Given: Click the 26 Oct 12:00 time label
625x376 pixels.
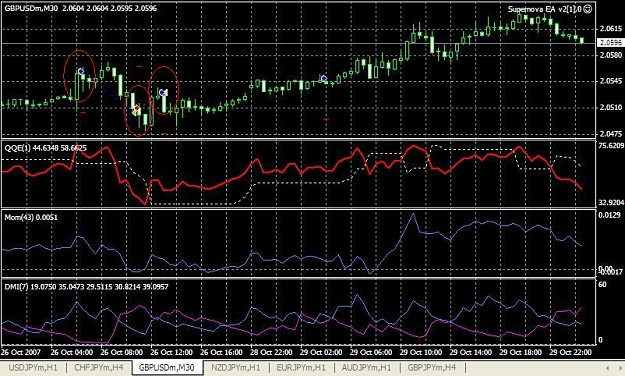Looking at the screenshot, I should (x=171, y=352).
